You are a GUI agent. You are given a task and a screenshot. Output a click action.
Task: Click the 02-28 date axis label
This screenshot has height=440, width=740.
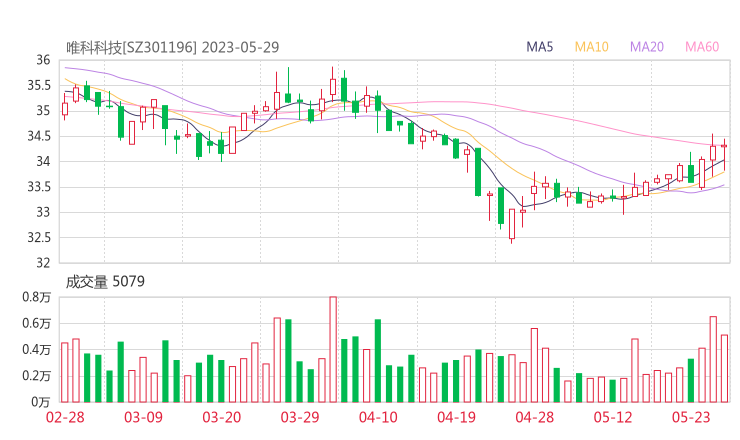[x=65, y=417]
